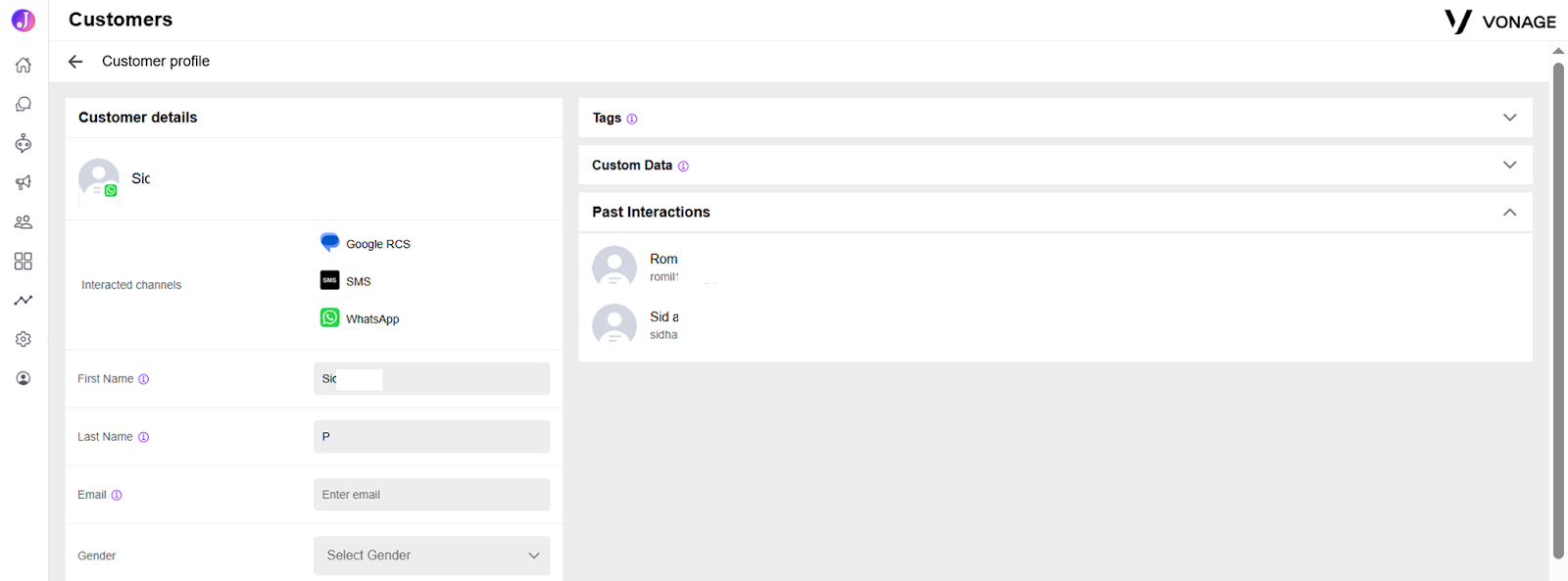Screen dimensions: 1568x581
Task: Click the Enter email input field
Action: pyautogui.click(x=432, y=495)
